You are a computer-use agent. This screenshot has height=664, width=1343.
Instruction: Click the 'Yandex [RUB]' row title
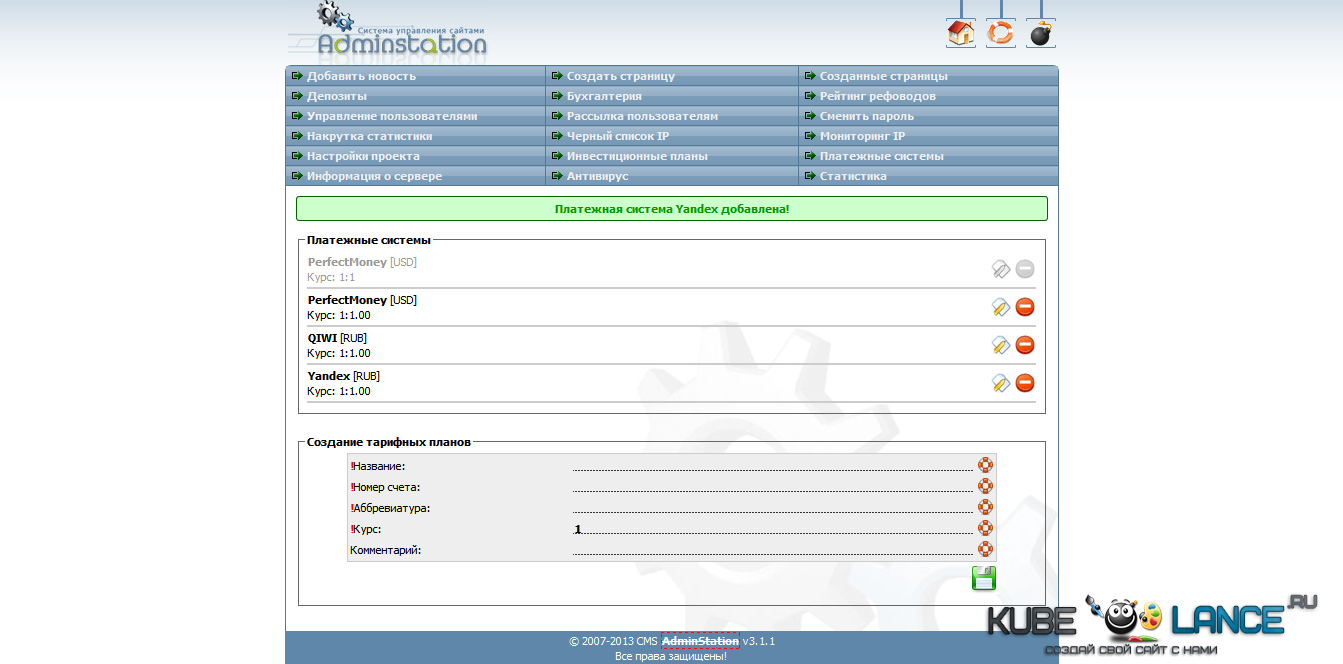343,376
